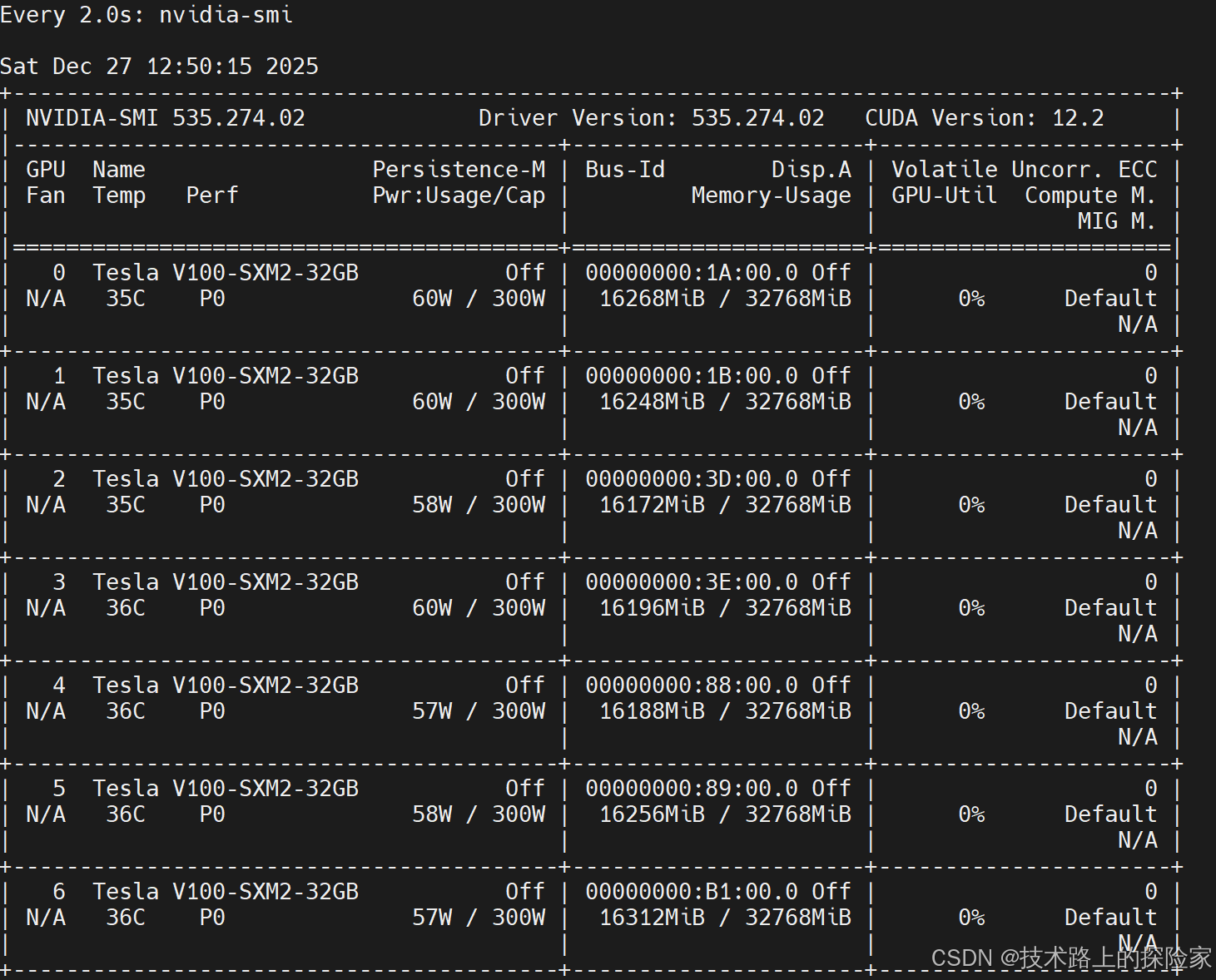This screenshot has width=1216, height=980.
Task: Click the memory value '16312MiB'
Action: (653, 918)
